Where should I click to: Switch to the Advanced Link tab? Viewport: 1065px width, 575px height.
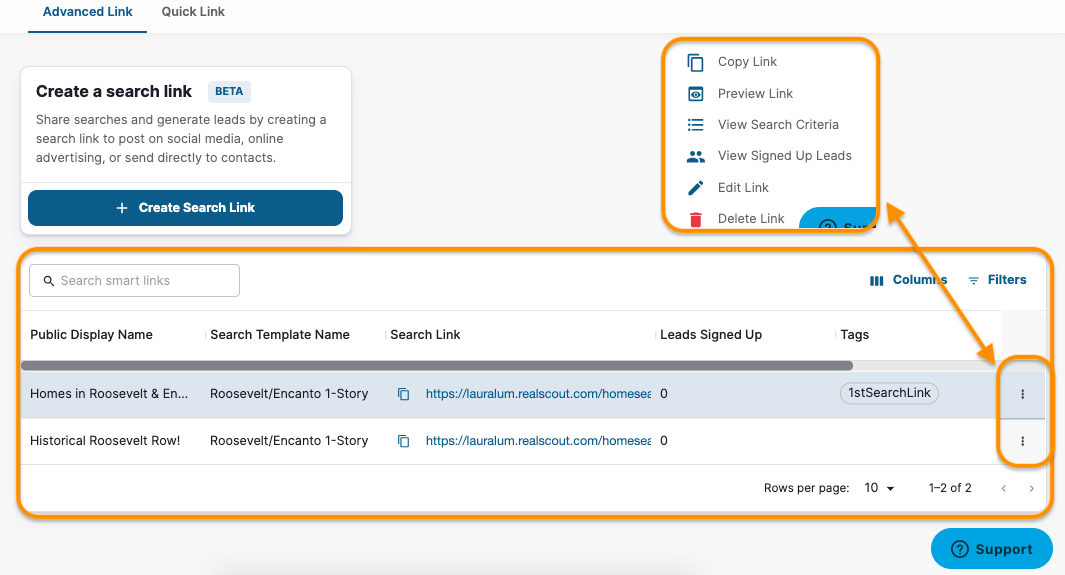pos(88,12)
